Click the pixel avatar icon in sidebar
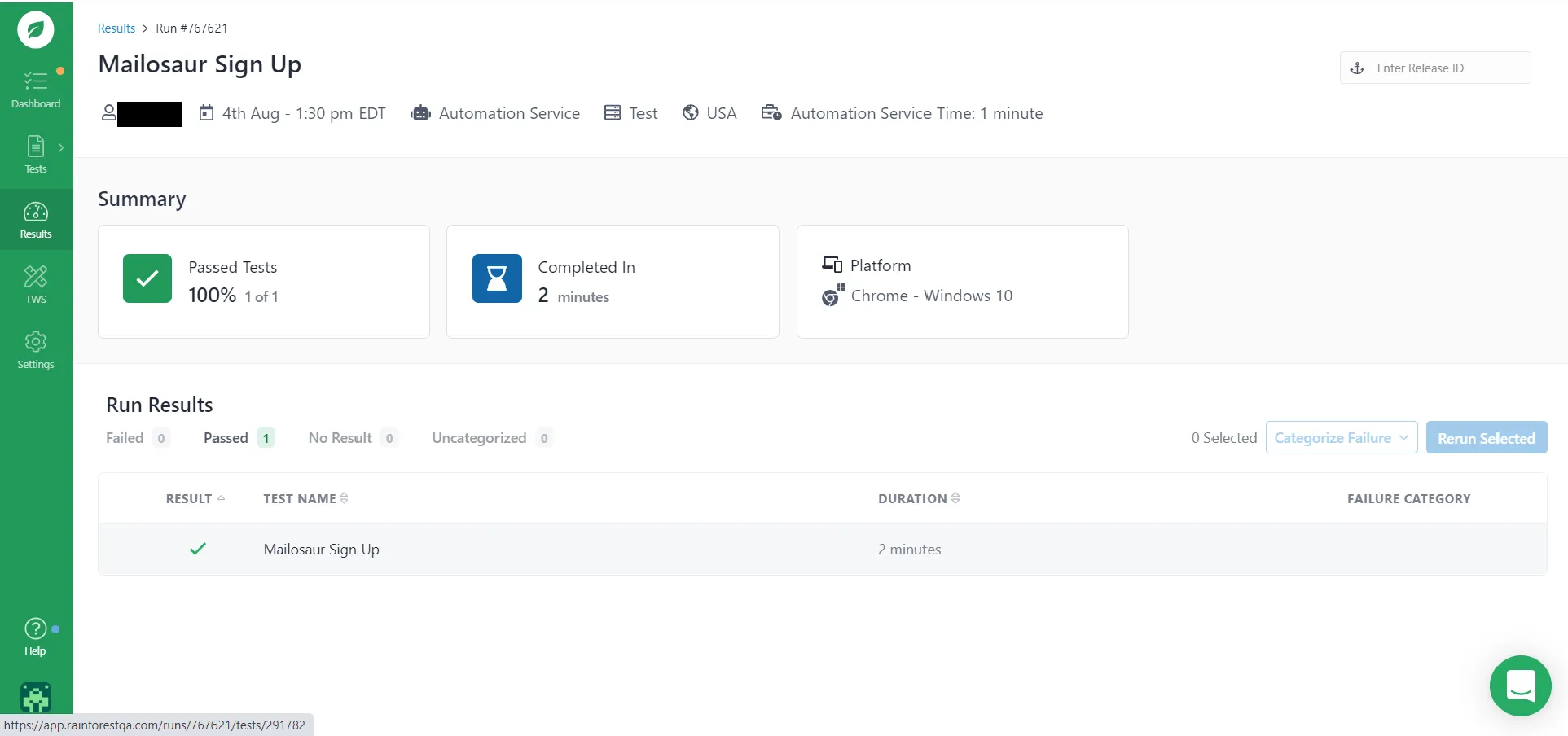Screen dimensions: 1568x736 (x=35, y=698)
